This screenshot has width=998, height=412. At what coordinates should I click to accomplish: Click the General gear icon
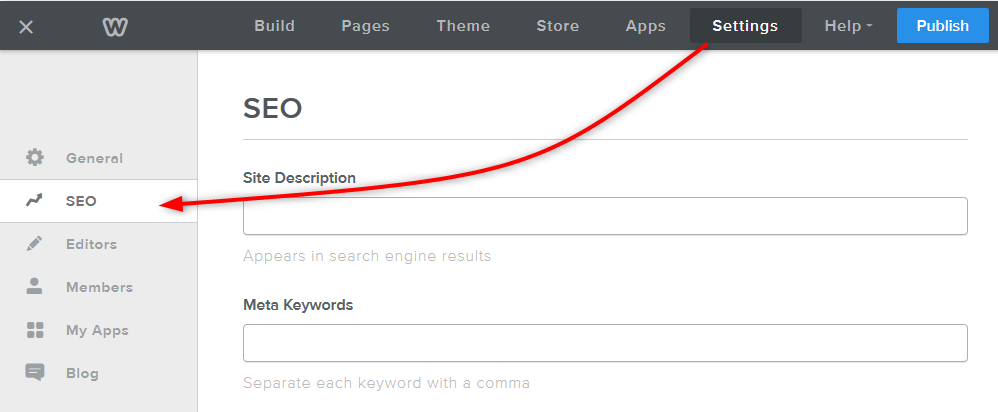(35, 158)
